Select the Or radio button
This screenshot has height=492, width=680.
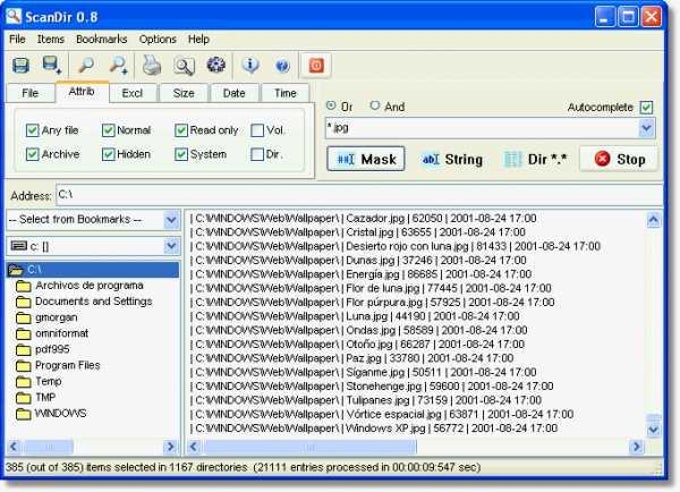(331, 105)
